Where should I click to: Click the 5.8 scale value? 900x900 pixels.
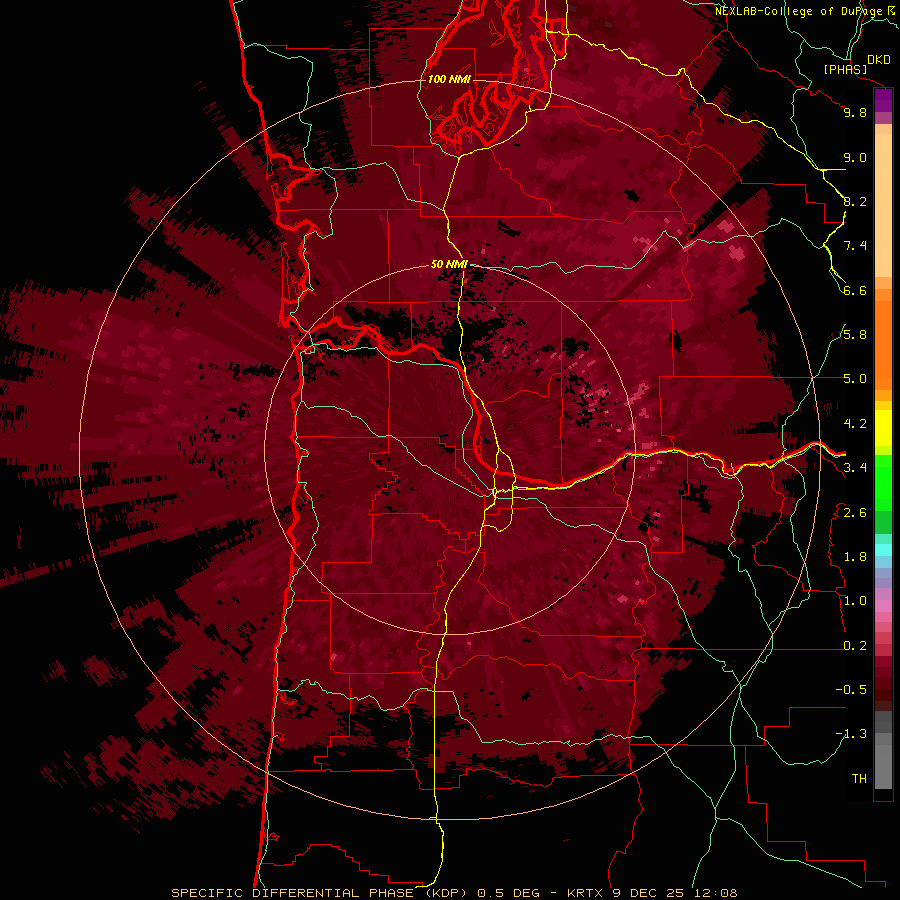[855, 335]
